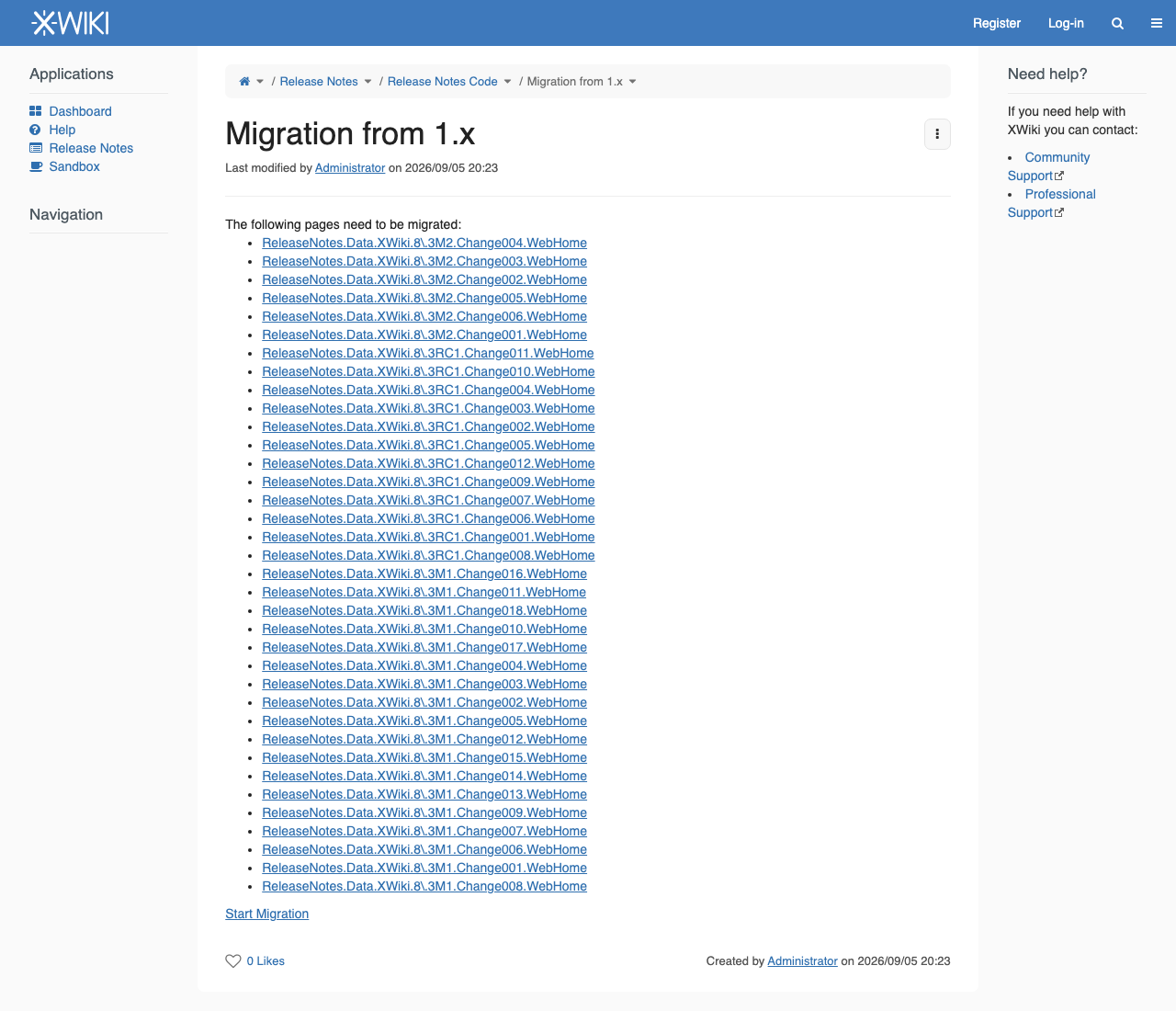1176x1011 pixels.
Task: Open the 3M2.Change004.WebHome page link
Action: [x=424, y=243]
